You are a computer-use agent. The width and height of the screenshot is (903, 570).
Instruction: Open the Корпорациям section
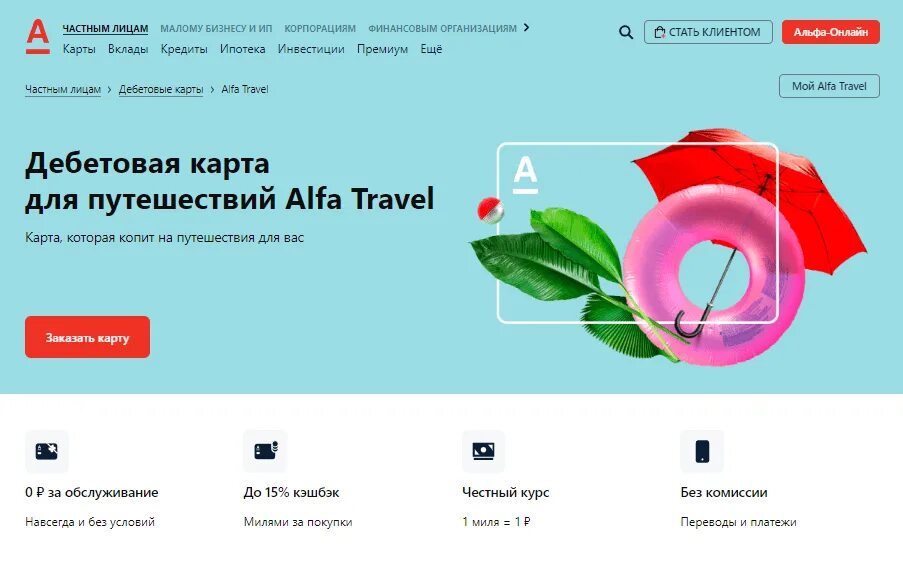point(320,28)
